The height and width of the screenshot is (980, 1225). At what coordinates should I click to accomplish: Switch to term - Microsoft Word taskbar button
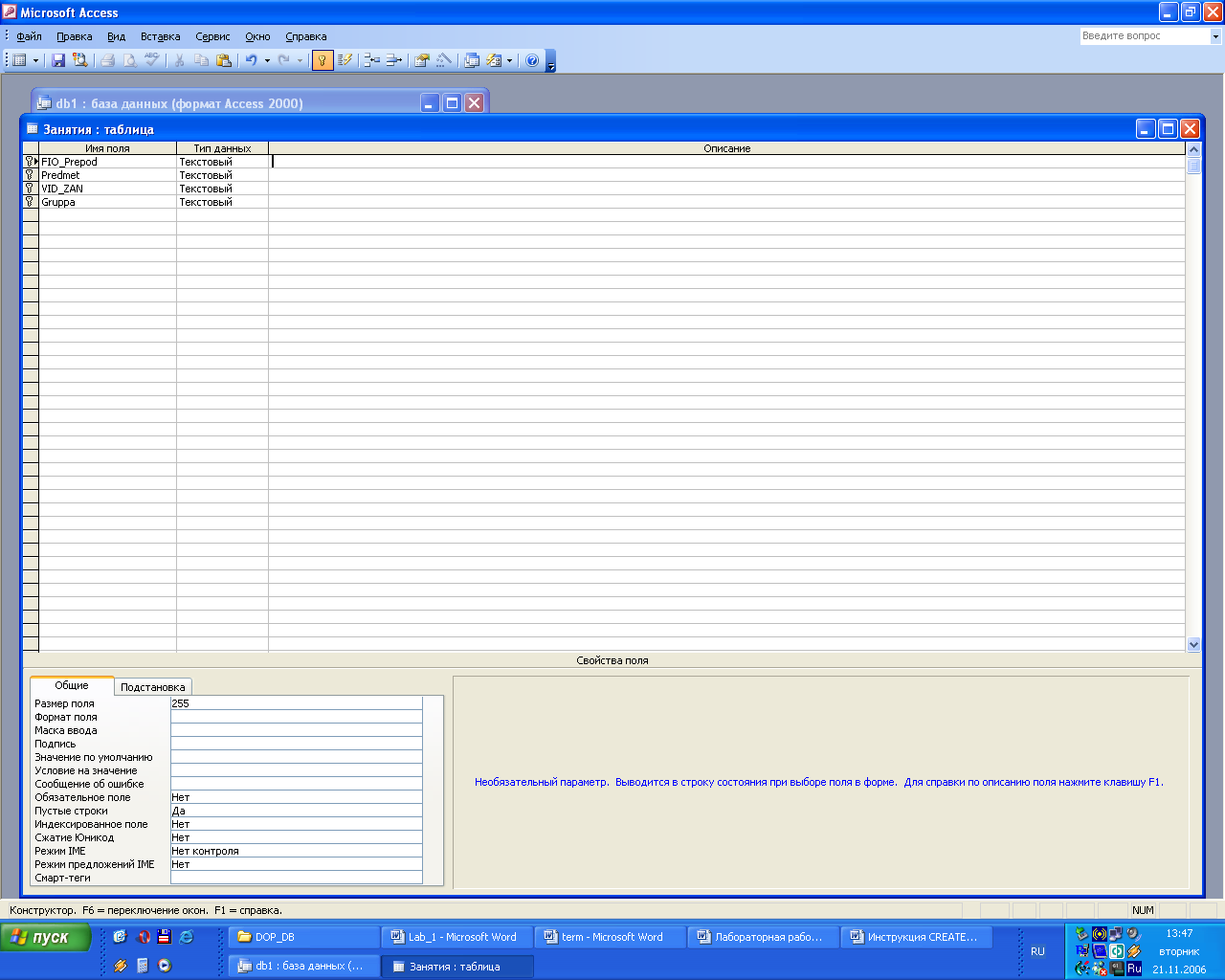tap(610, 937)
